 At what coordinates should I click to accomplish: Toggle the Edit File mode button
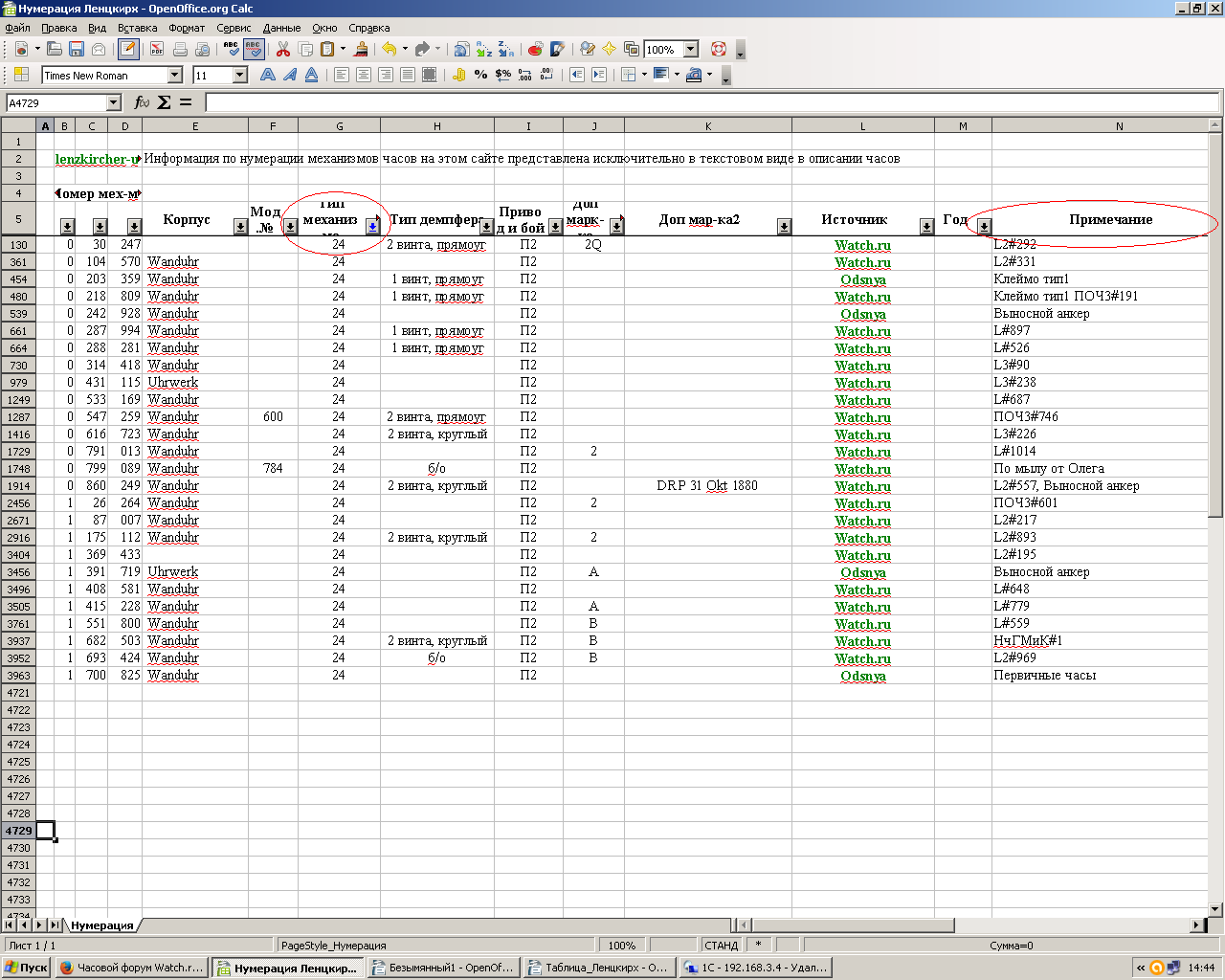(x=127, y=49)
